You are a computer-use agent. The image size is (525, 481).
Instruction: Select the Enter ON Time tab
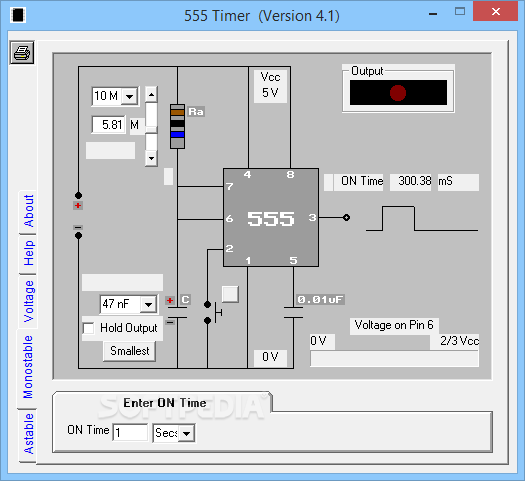[x=164, y=403]
